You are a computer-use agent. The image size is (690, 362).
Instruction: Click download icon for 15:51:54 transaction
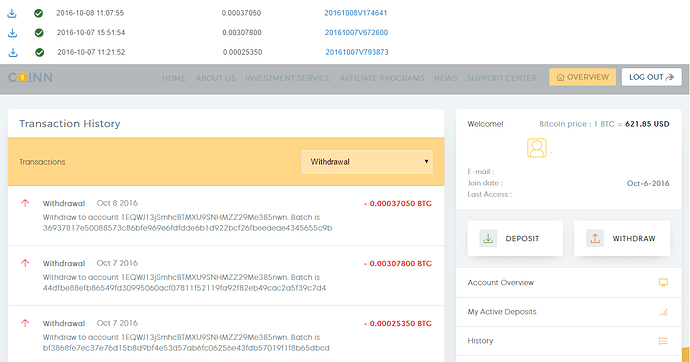tap(13, 33)
